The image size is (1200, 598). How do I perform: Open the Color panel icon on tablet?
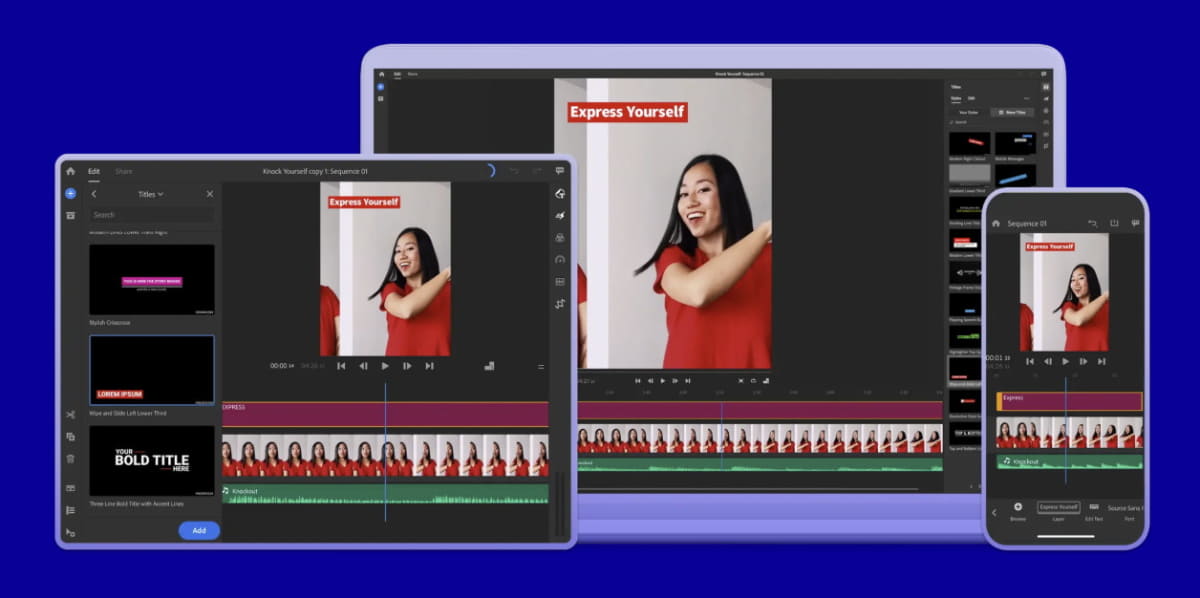click(x=560, y=237)
